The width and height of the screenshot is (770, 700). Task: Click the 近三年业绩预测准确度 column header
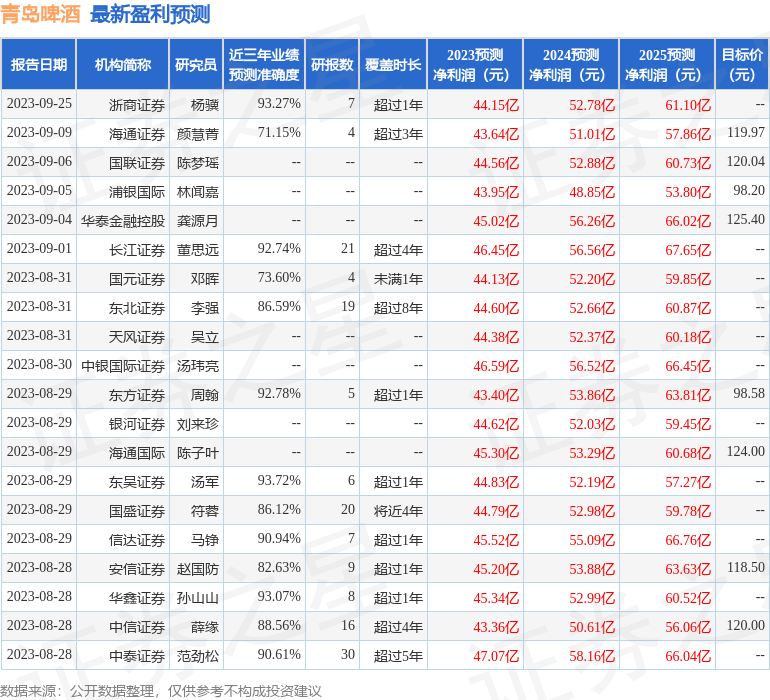[x=264, y=64]
